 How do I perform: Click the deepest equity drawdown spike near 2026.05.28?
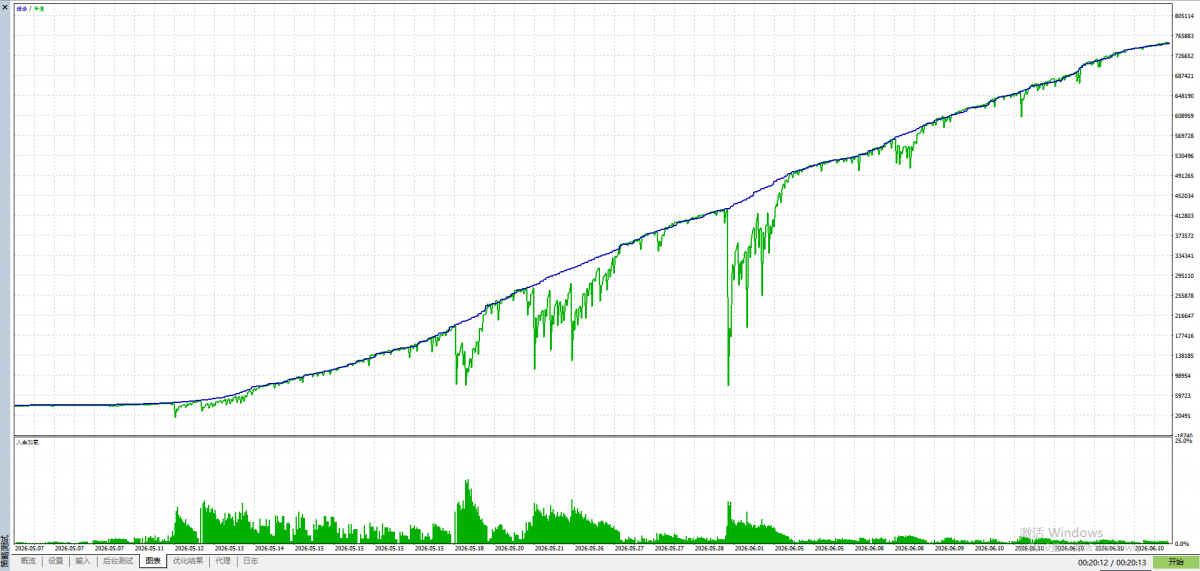coord(728,384)
